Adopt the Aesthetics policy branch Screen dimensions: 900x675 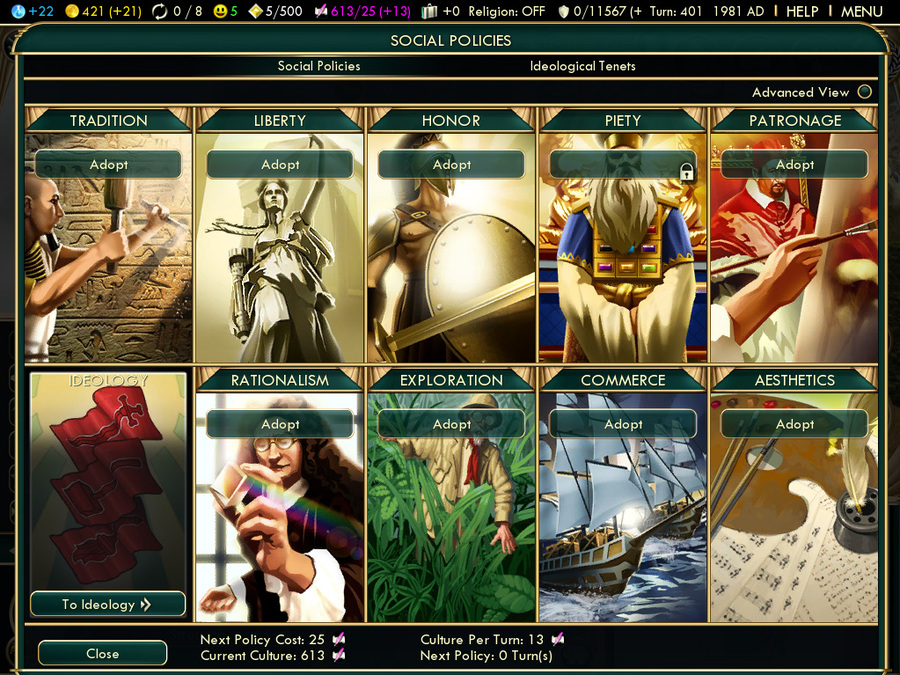pos(794,424)
